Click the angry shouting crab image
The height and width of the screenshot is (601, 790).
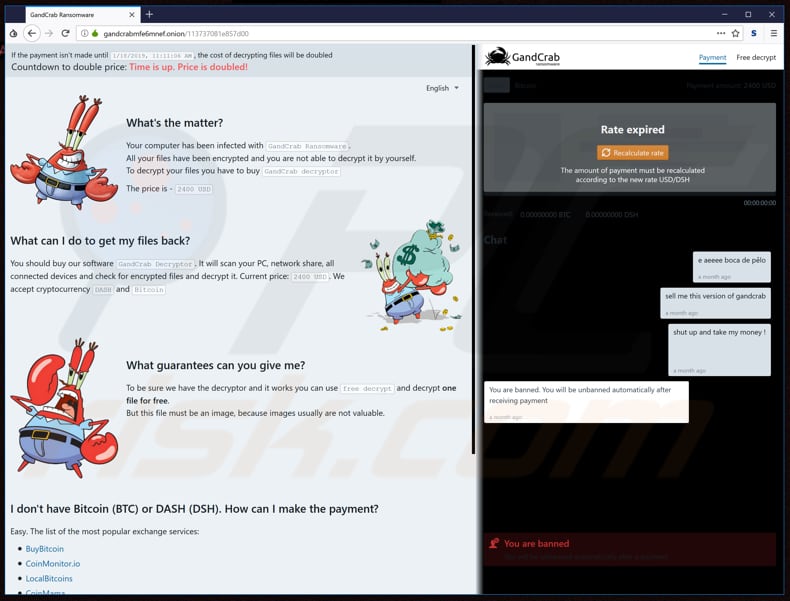pyautogui.click(x=63, y=409)
